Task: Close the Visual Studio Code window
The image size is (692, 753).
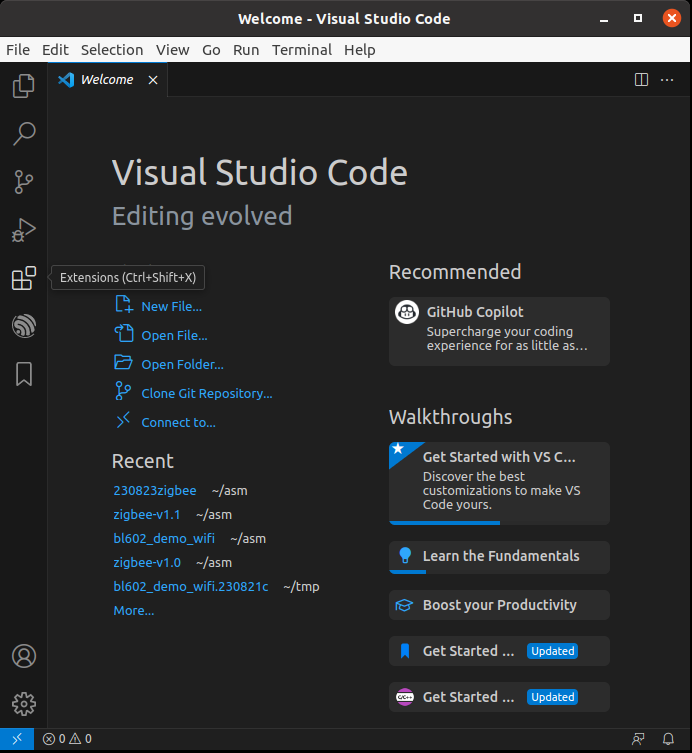Action: click(x=671, y=18)
